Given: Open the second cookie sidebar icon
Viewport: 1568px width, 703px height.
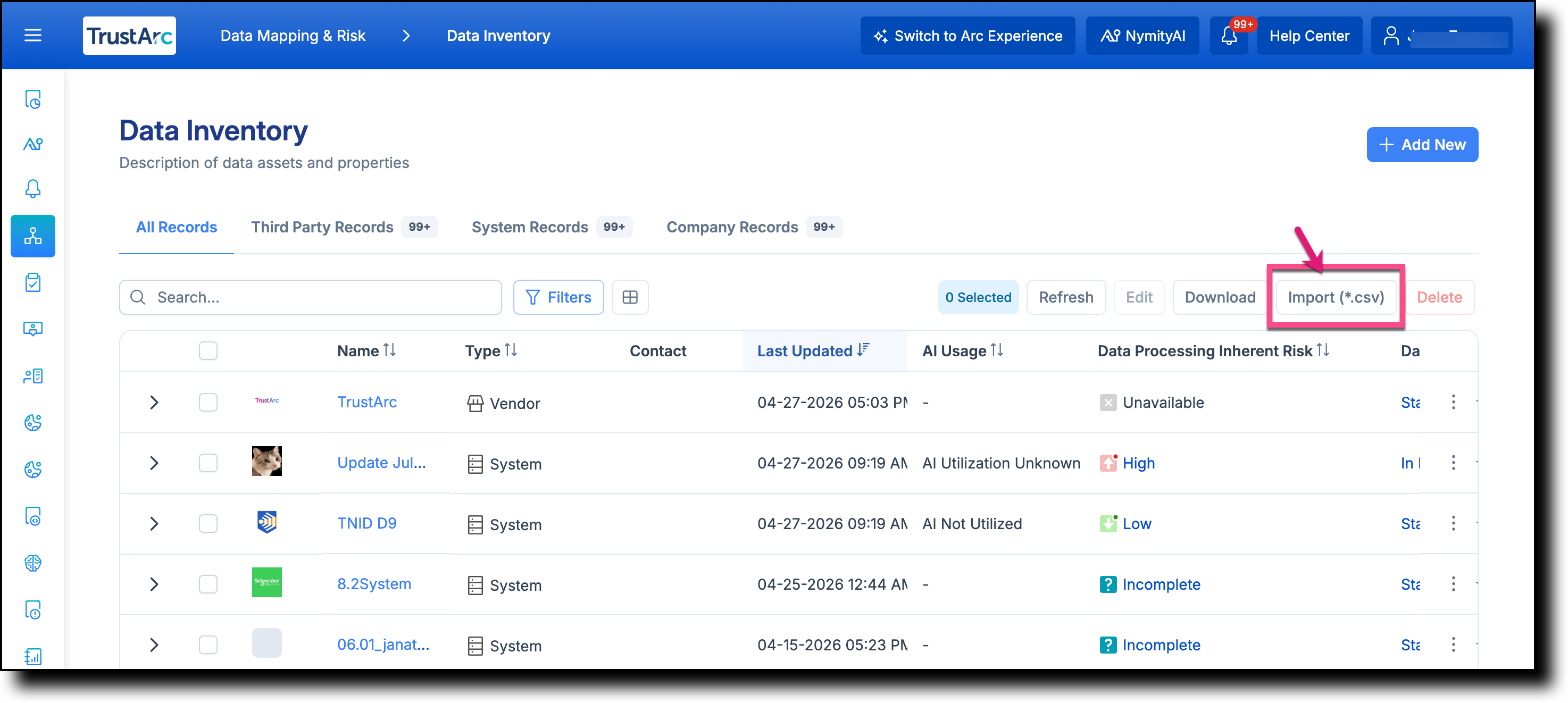Looking at the screenshot, I should pyautogui.click(x=33, y=469).
